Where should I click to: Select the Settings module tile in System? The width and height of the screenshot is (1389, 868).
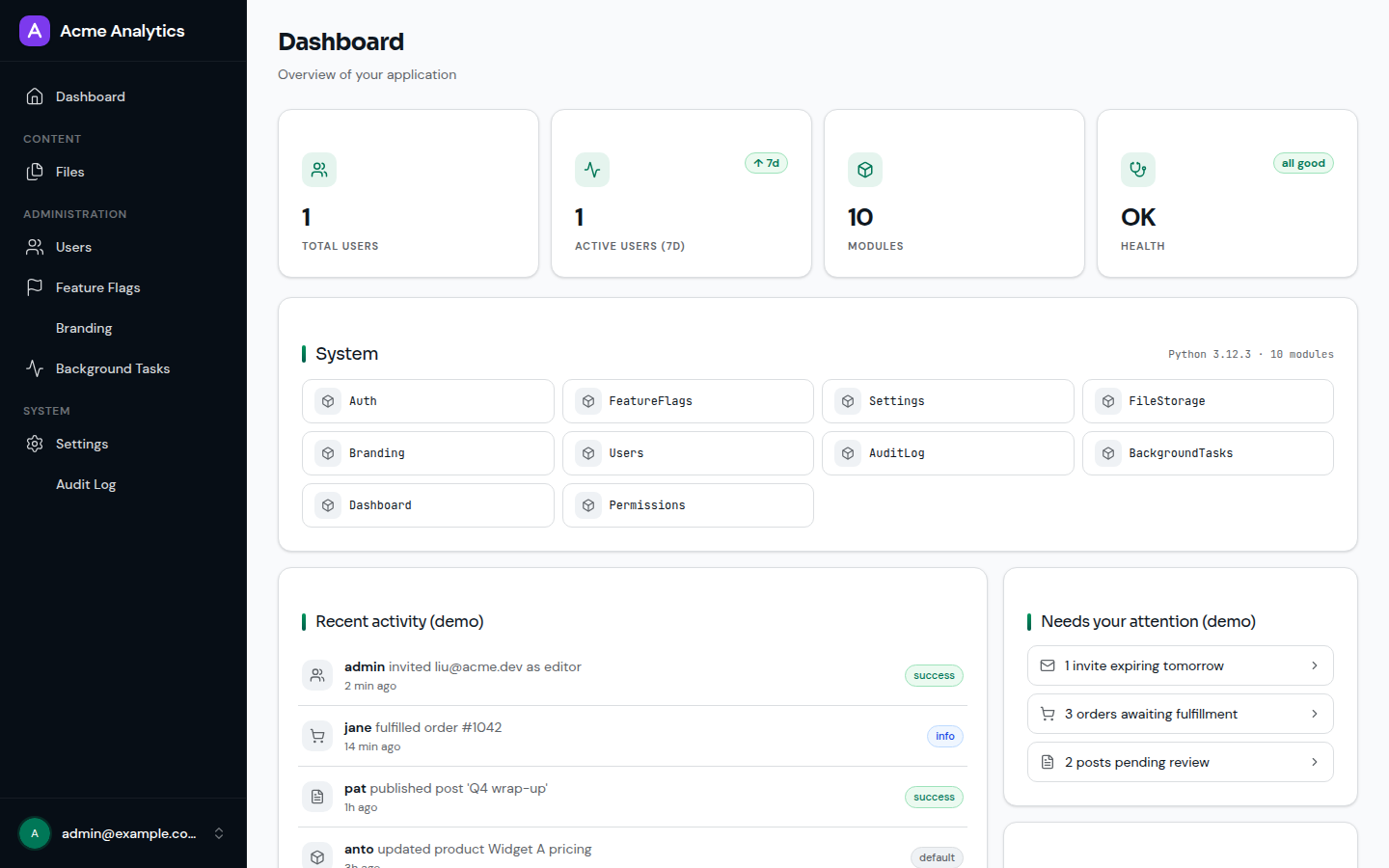[948, 401]
